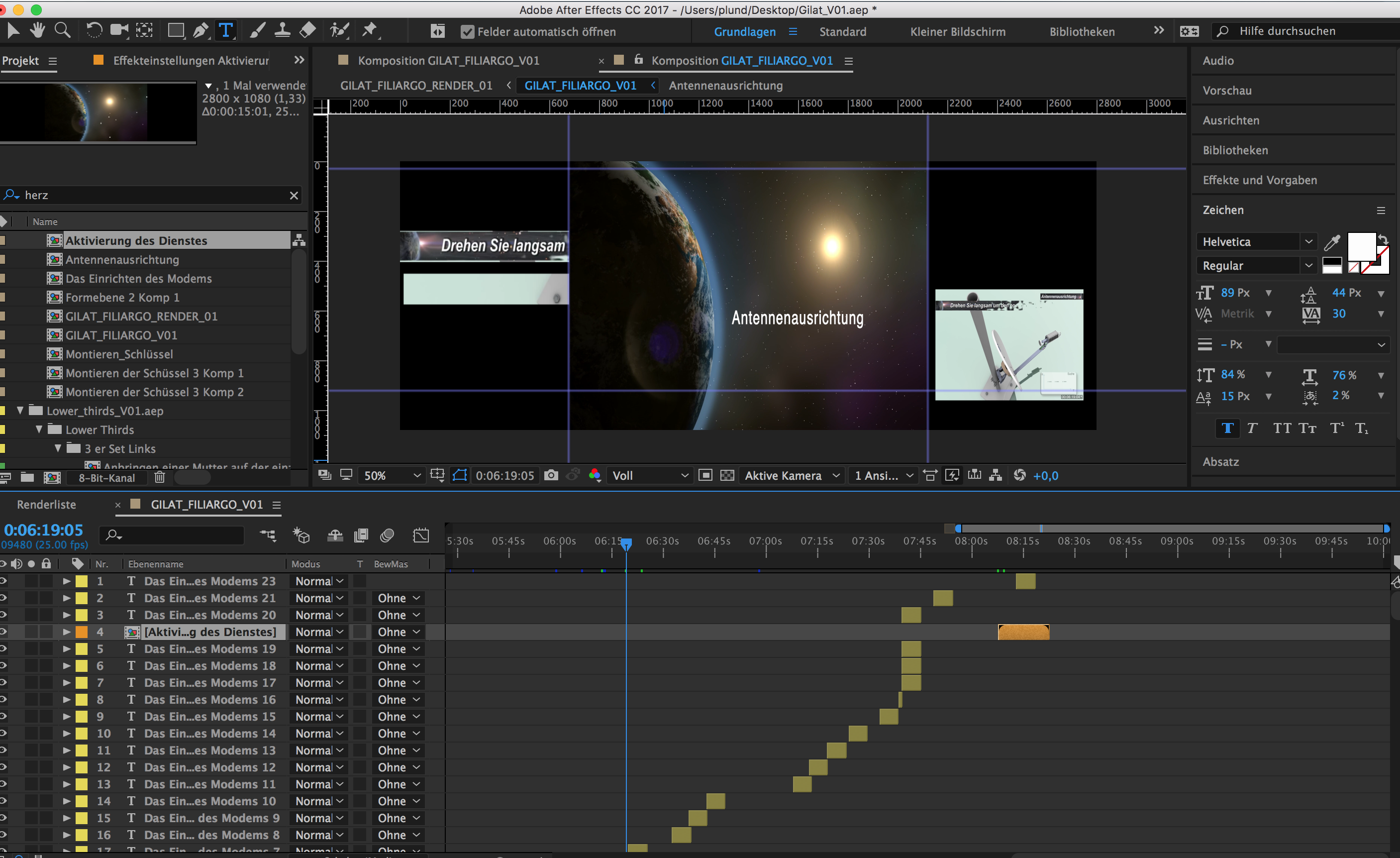Select the Hand tool
The height and width of the screenshot is (858, 1400).
[37, 30]
